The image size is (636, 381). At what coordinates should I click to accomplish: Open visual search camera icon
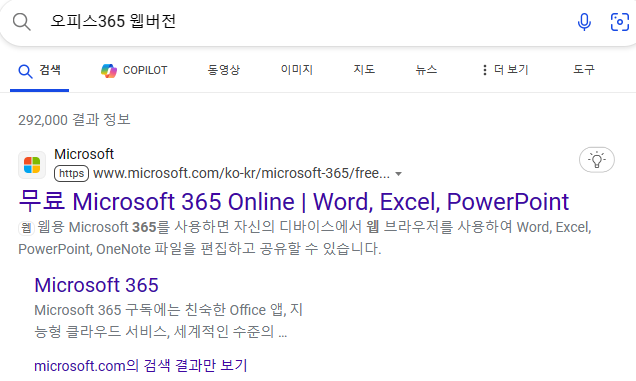pyautogui.click(x=620, y=22)
